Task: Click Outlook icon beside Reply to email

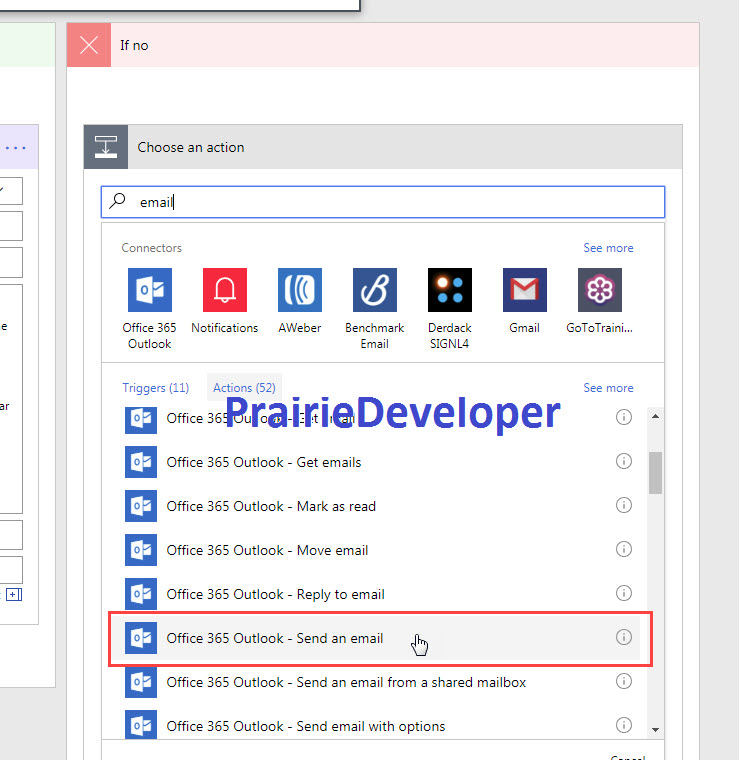Action: [x=141, y=594]
